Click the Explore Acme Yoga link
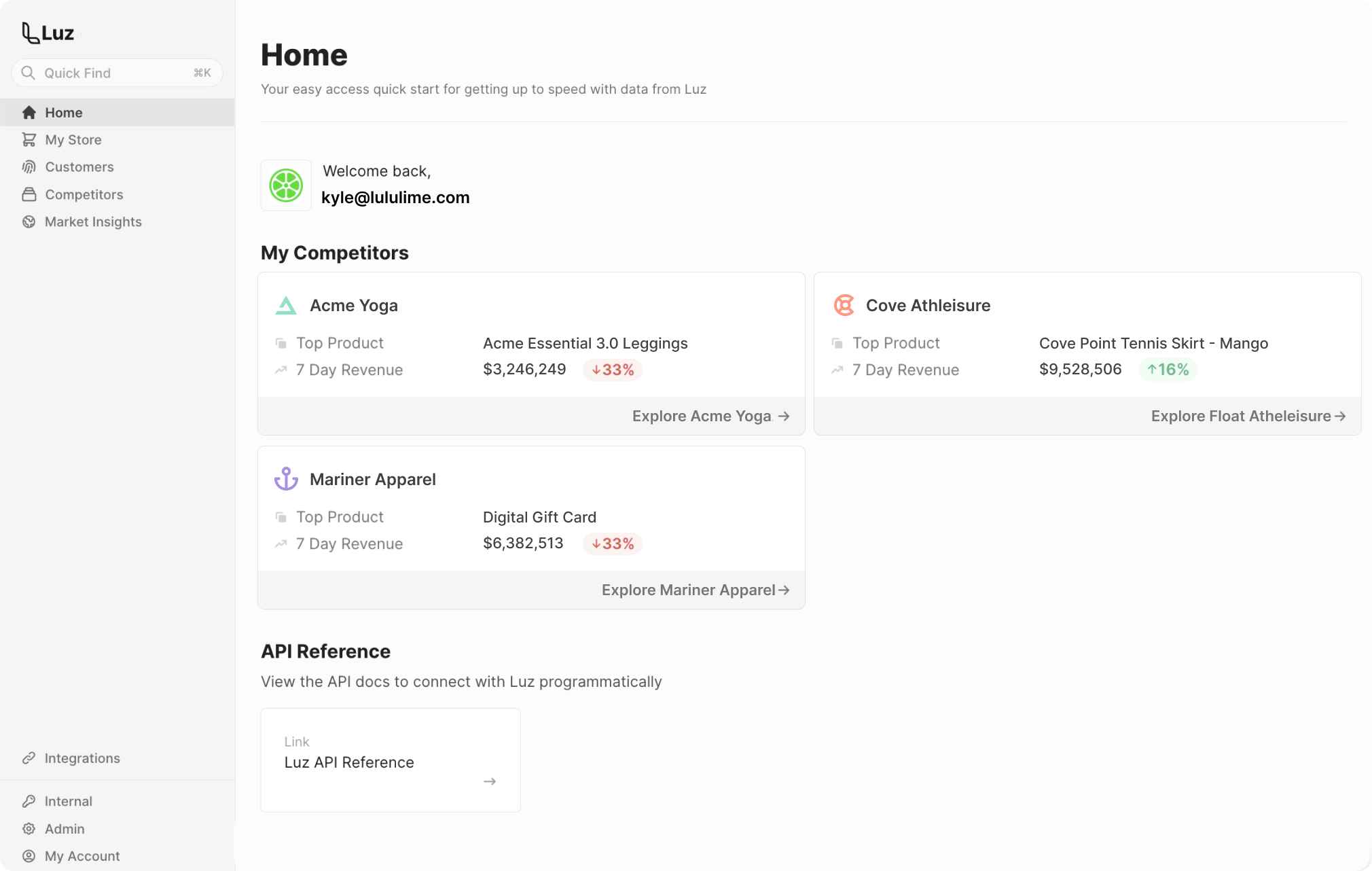 pyautogui.click(x=710, y=416)
